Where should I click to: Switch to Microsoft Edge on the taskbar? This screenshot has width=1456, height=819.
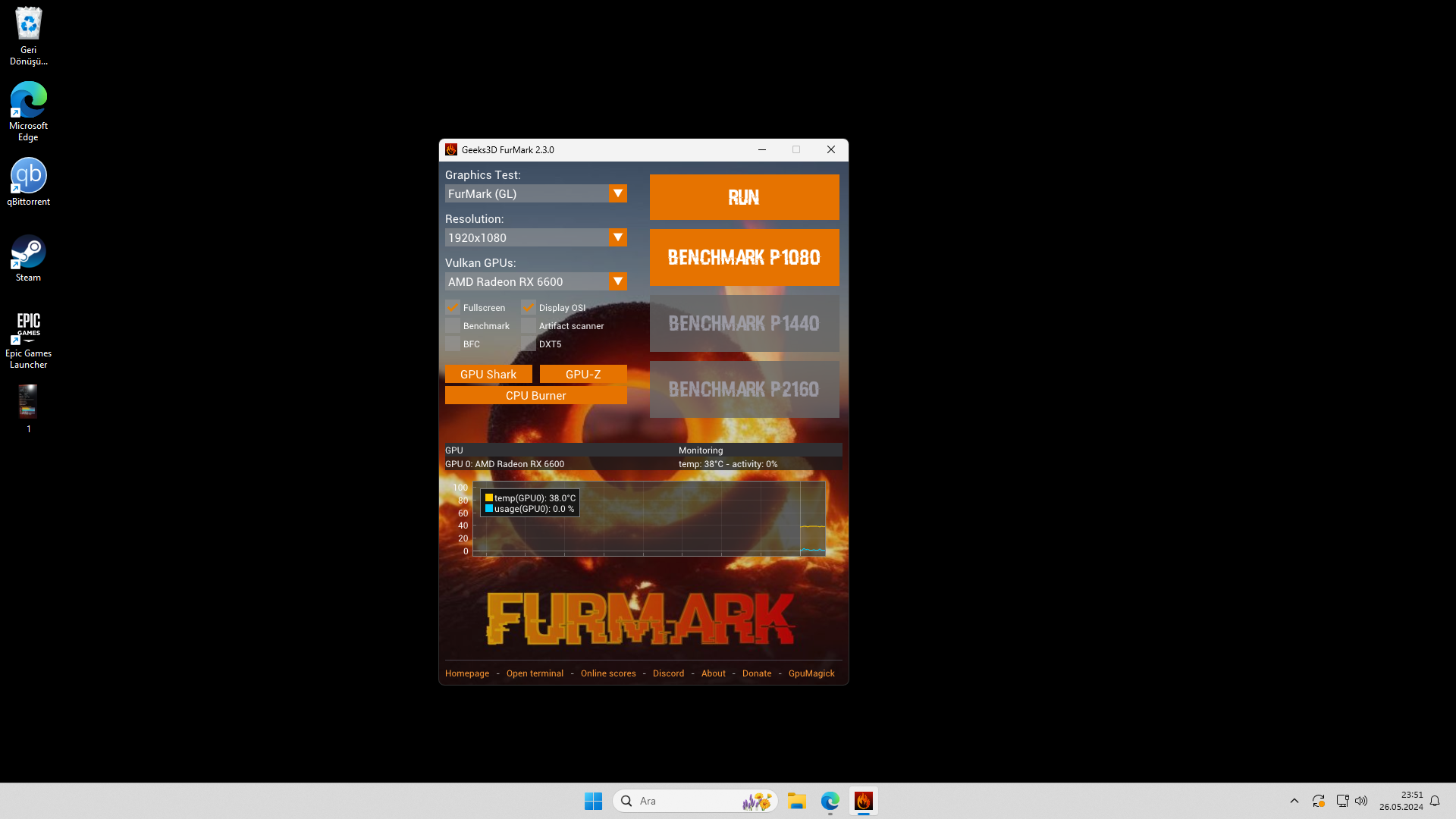pos(830,801)
